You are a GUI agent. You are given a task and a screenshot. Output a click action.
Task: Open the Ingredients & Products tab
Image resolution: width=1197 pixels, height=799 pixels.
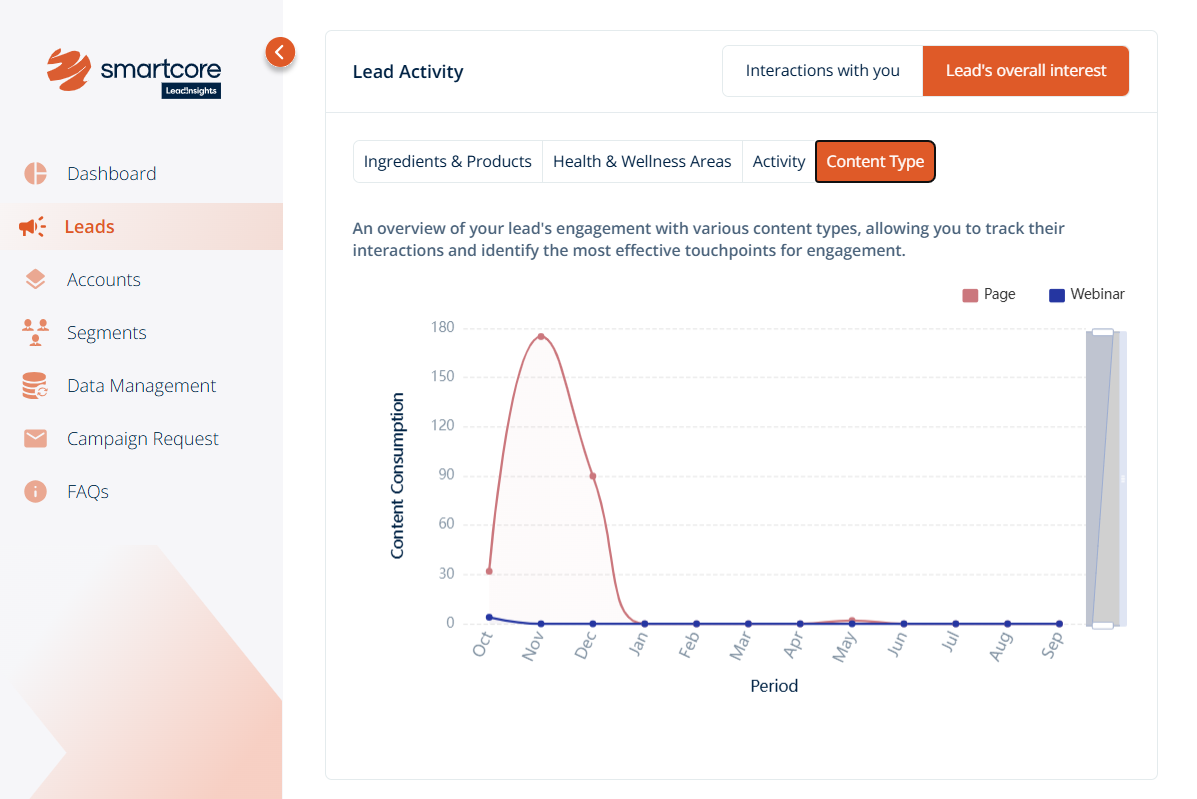coord(447,162)
